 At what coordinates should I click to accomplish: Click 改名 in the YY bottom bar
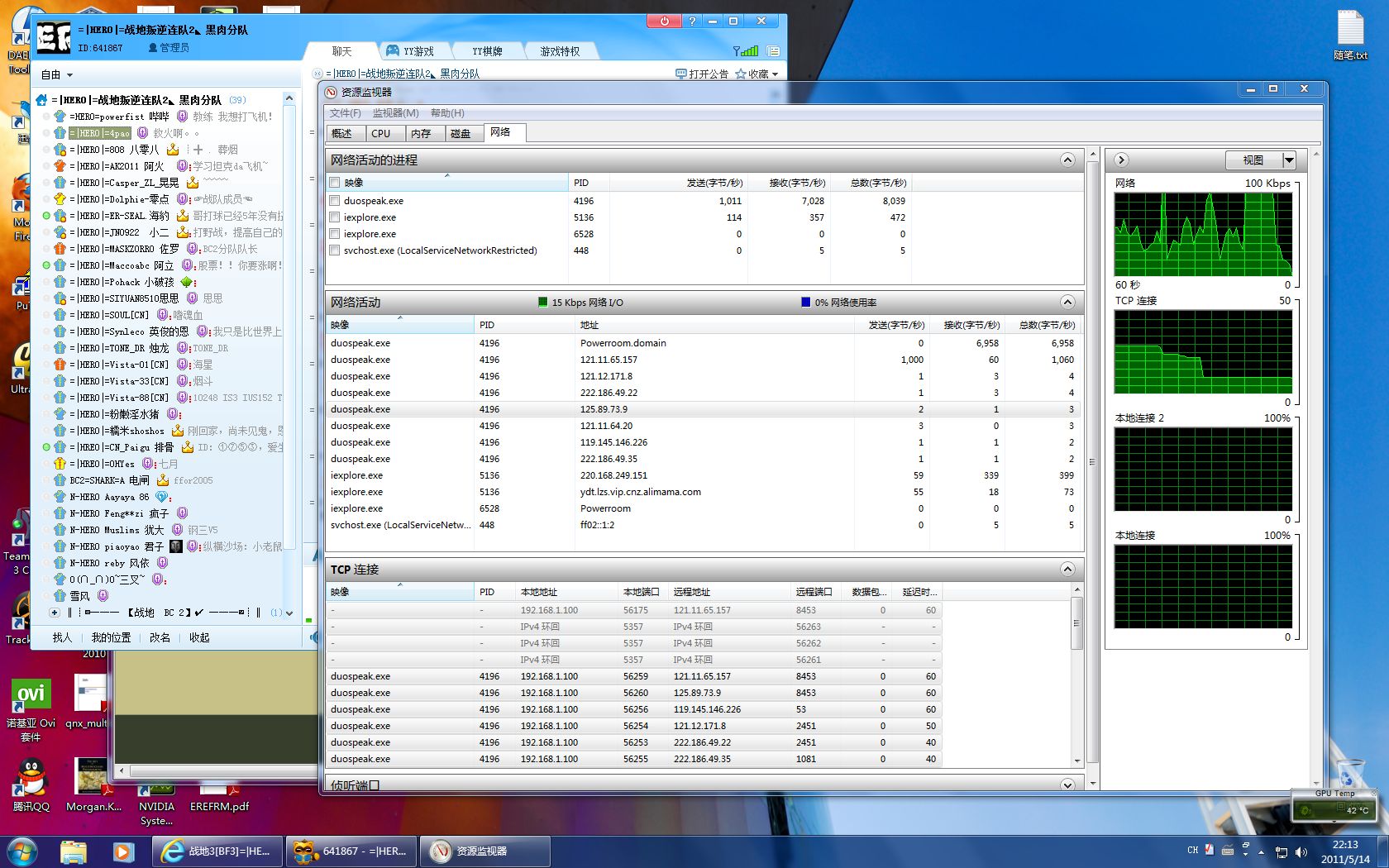coord(160,637)
